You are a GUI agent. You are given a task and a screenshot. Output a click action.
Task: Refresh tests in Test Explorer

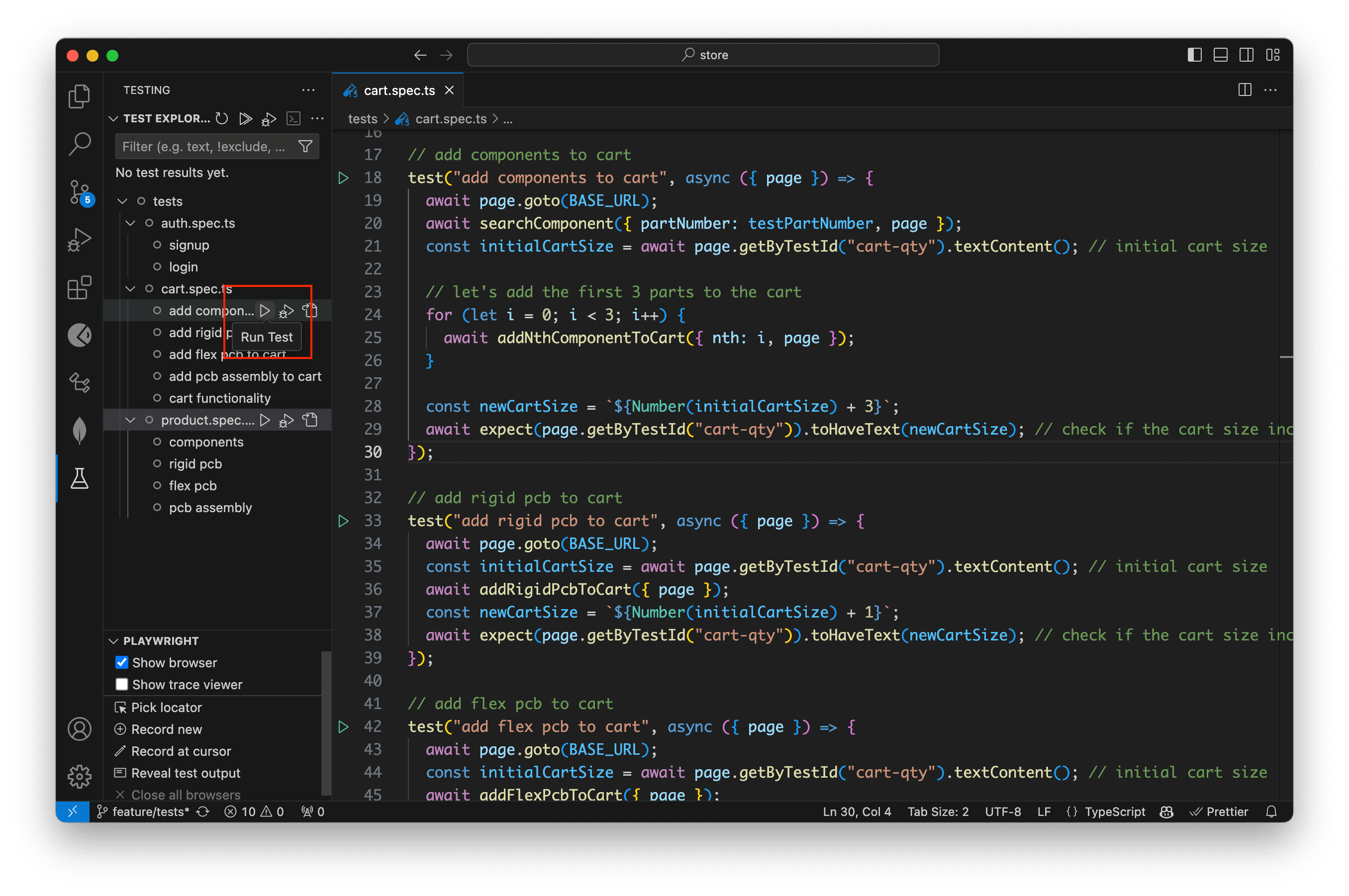point(222,118)
